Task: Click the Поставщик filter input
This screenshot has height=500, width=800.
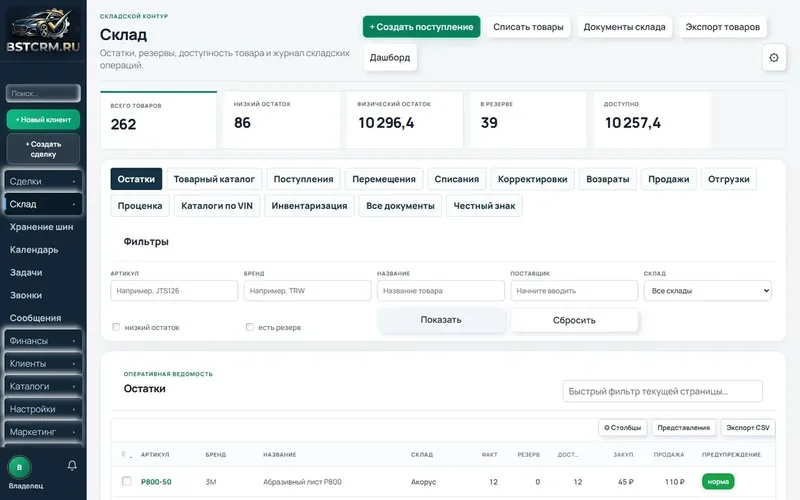Action: pos(574,291)
